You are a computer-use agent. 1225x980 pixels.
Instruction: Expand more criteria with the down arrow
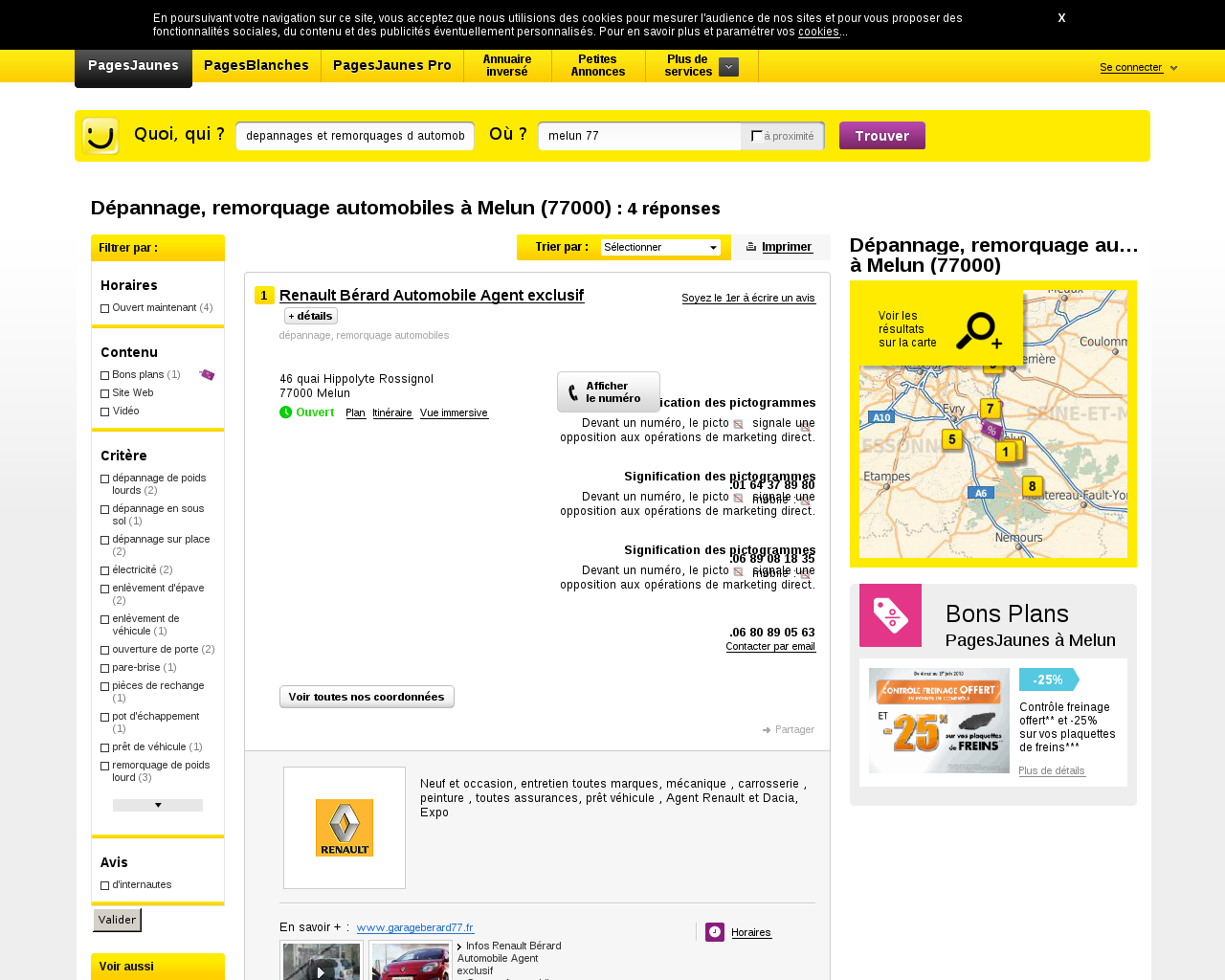pos(158,805)
